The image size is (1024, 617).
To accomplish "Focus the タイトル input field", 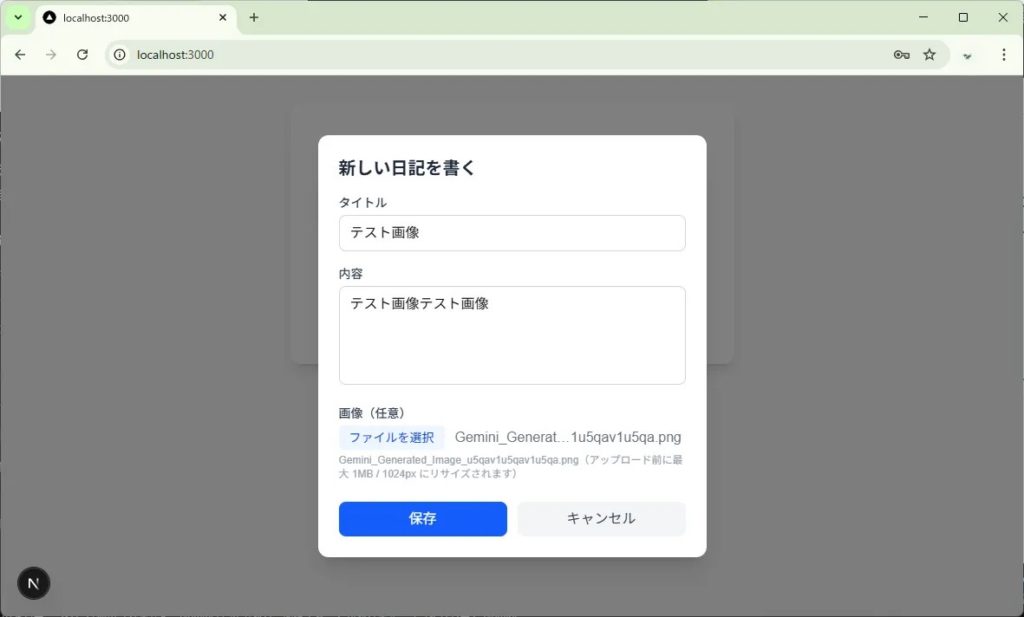I will point(512,233).
